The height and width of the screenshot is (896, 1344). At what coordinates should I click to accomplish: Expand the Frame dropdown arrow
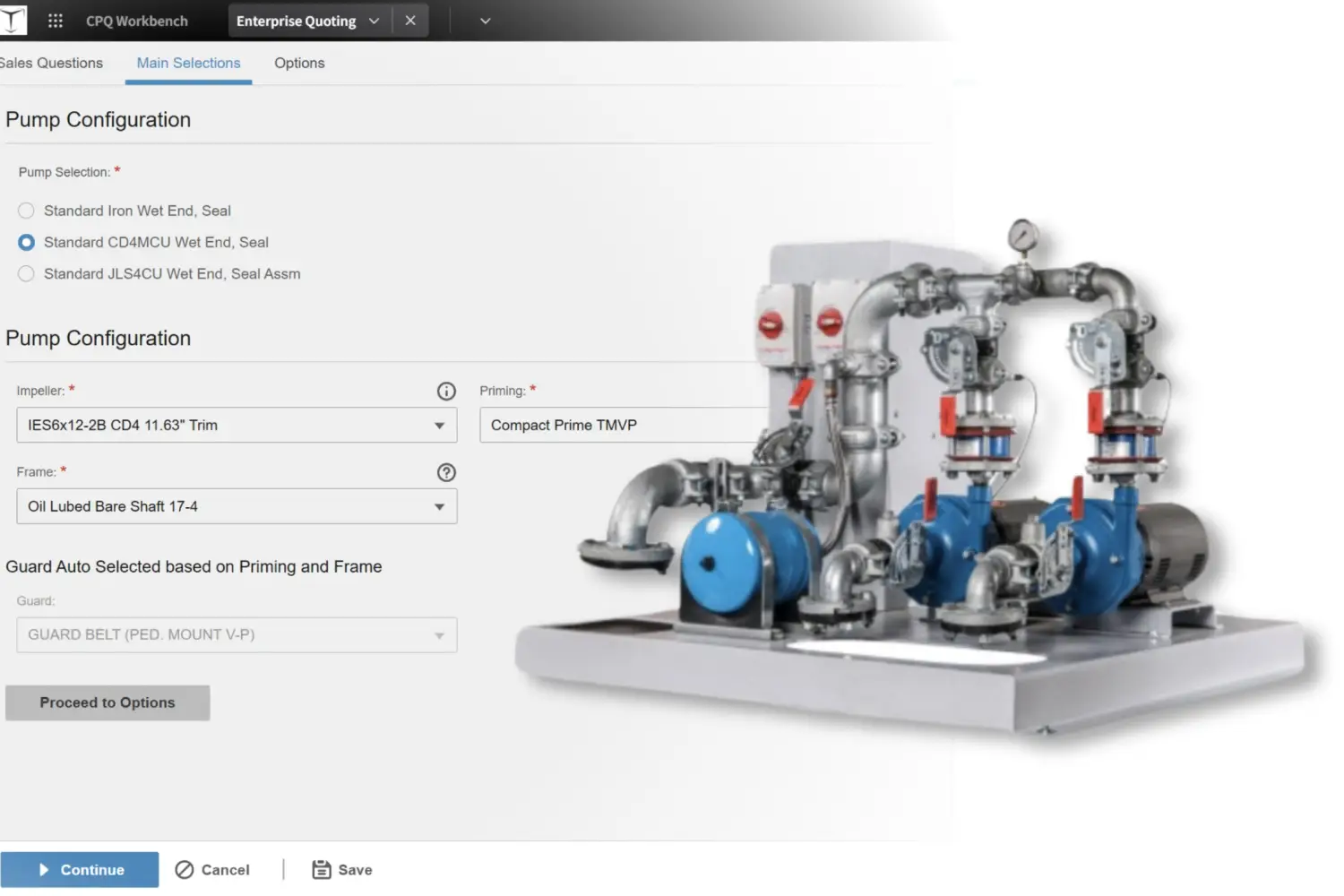(x=439, y=506)
